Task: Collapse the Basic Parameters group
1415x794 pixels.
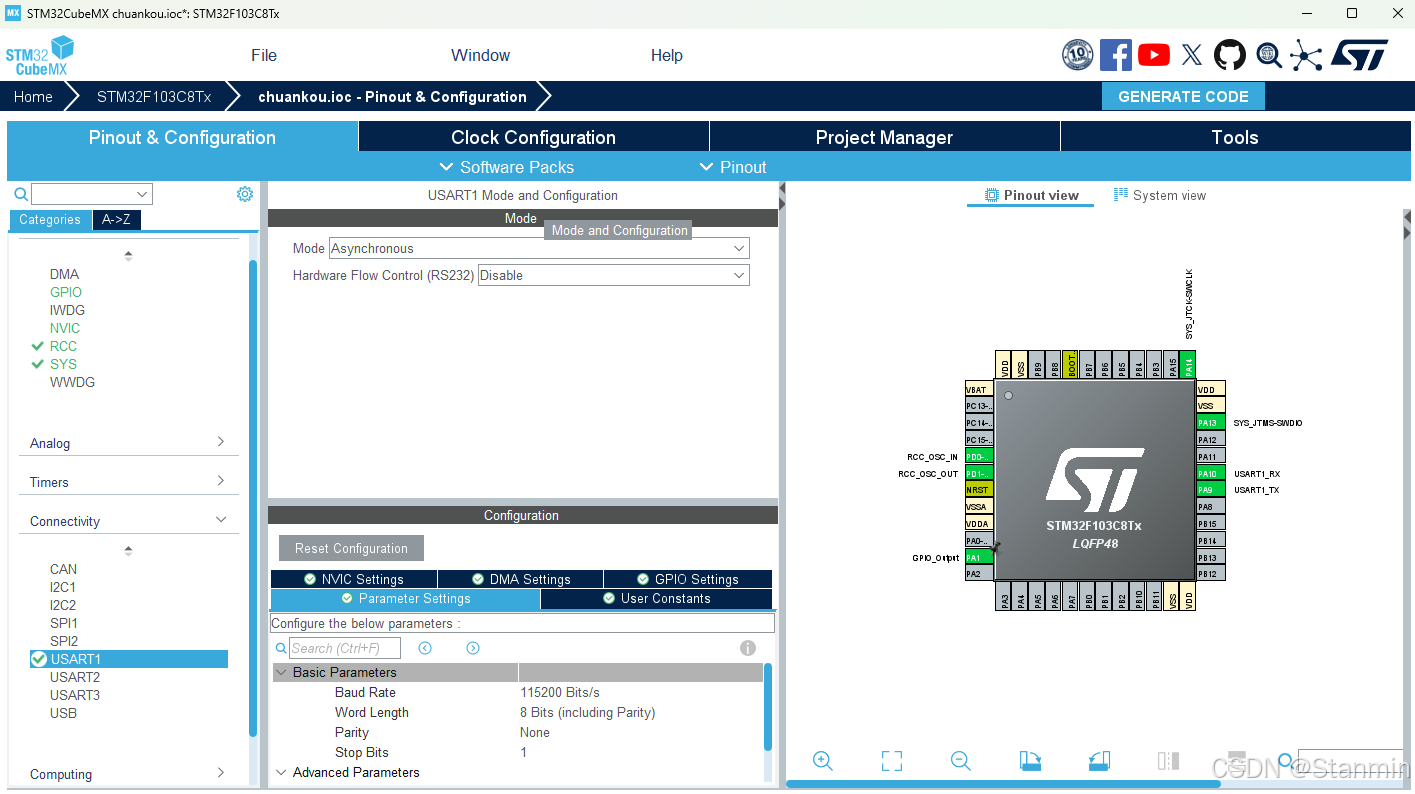Action: [282, 672]
